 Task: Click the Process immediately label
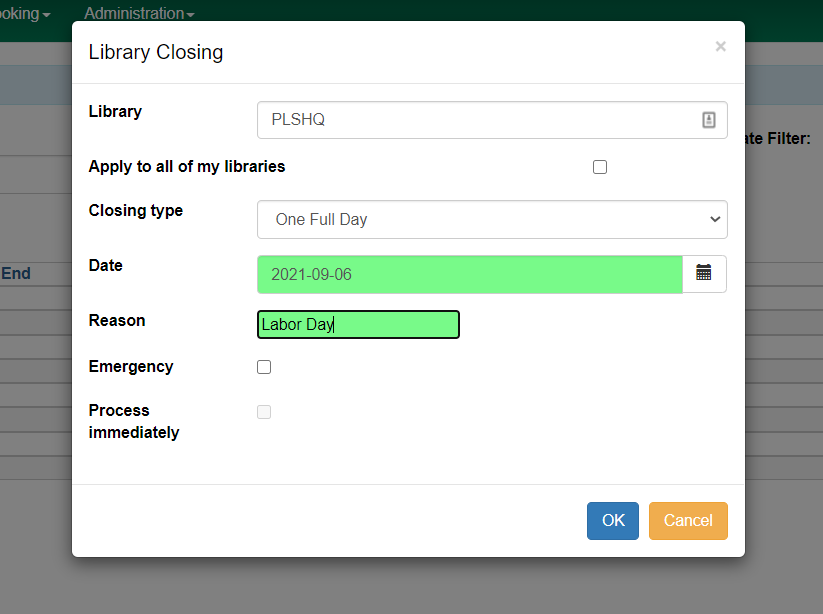(x=134, y=421)
